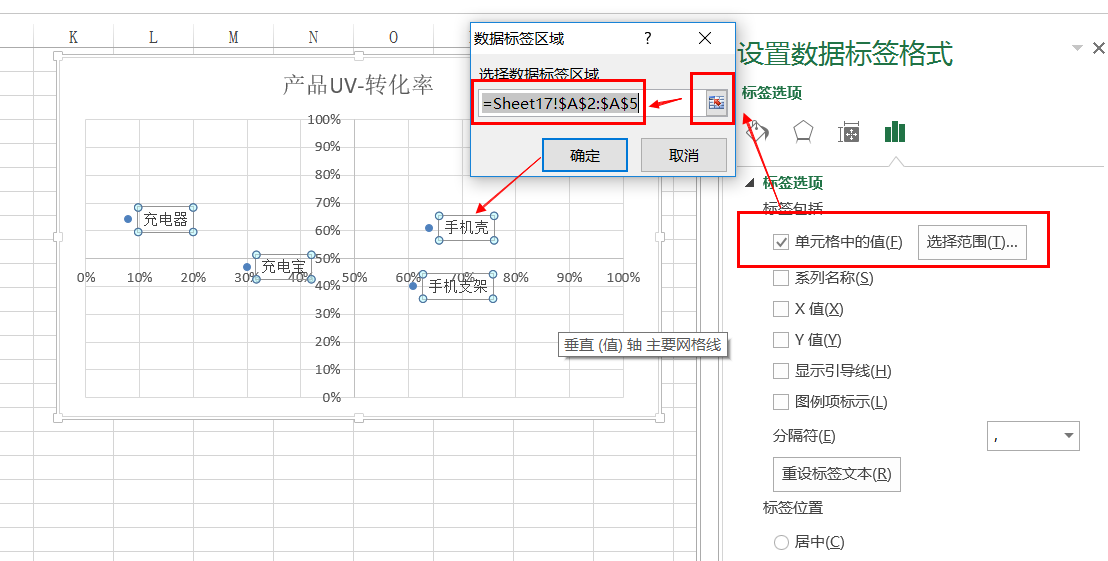This screenshot has width=1108, height=561.
Task: Click the chart title 产品UV-转化率
Action: point(358,84)
